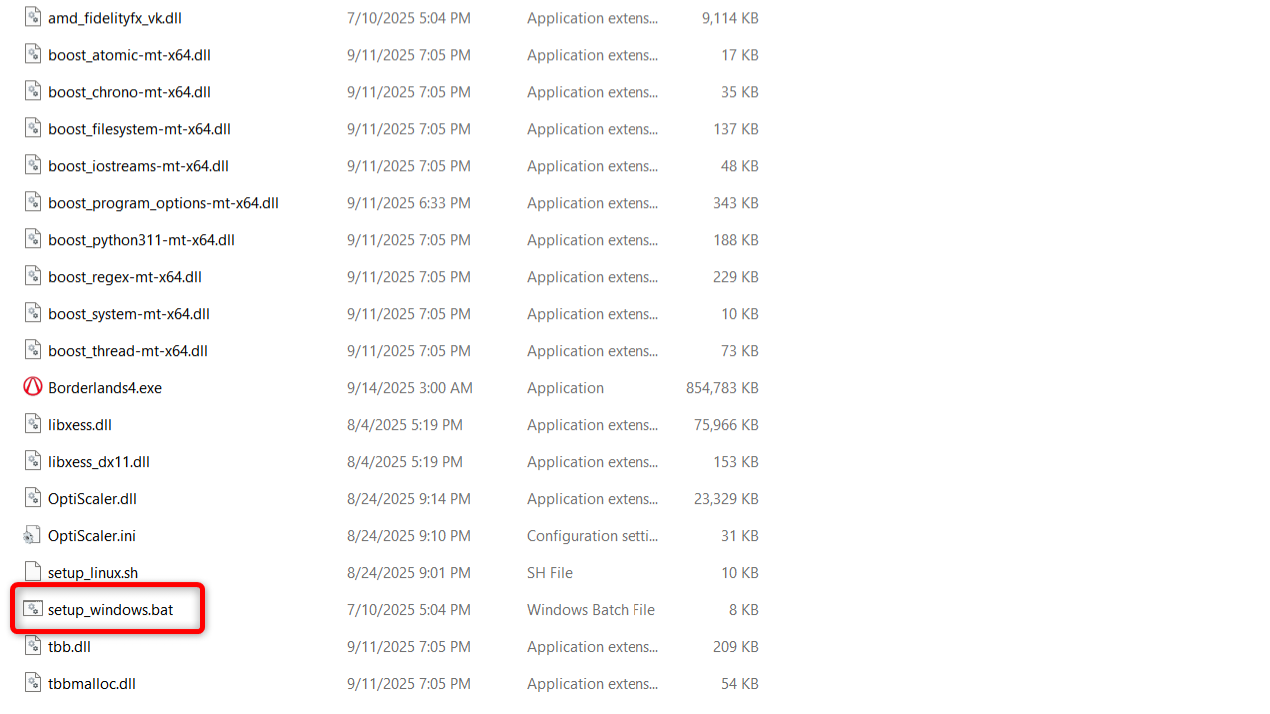Click the tbb.dll file icon
1270x714 pixels.
(x=33, y=647)
